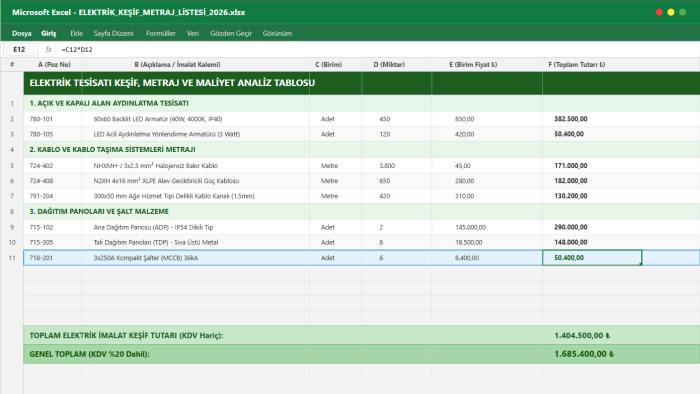
Task: Open the Gözden Geçir tab
Action: pyautogui.click(x=231, y=33)
